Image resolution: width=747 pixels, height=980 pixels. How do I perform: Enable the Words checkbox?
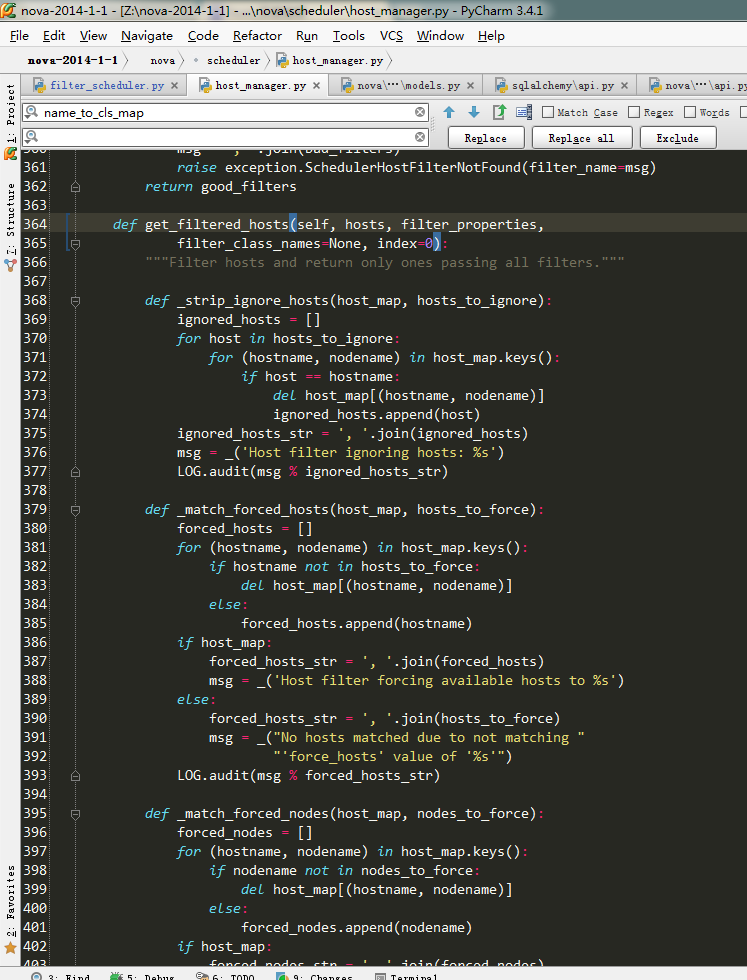tap(690, 112)
